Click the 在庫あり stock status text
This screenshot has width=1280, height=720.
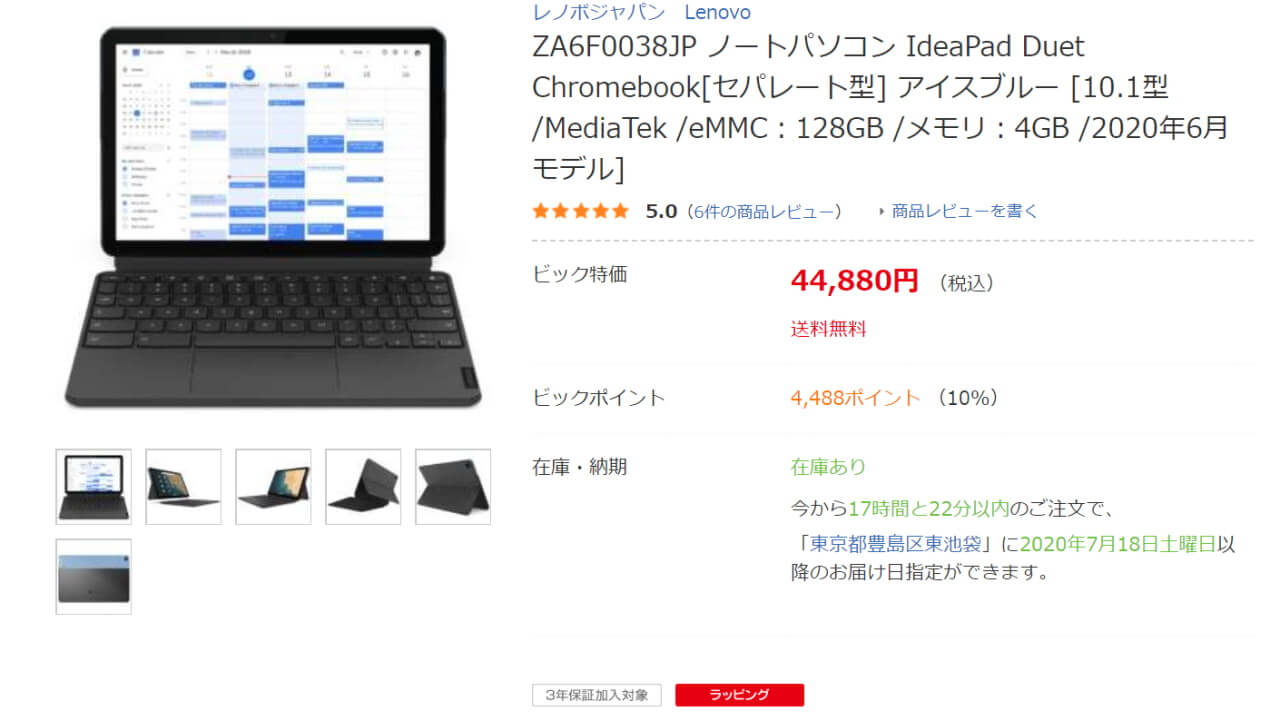point(828,467)
